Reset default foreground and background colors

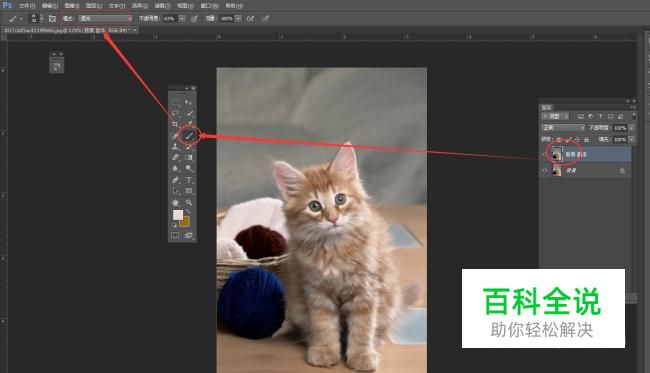point(175,225)
